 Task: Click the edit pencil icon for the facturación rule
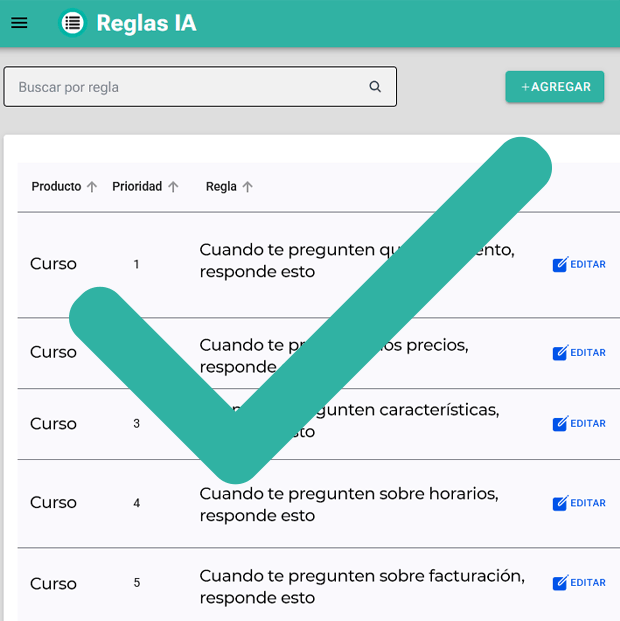[560, 583]
